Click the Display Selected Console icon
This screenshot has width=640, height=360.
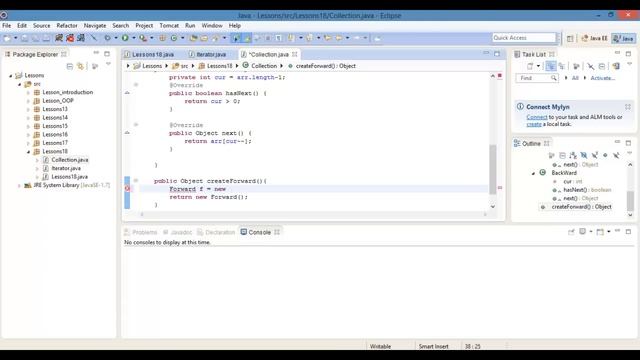point(582,232)
